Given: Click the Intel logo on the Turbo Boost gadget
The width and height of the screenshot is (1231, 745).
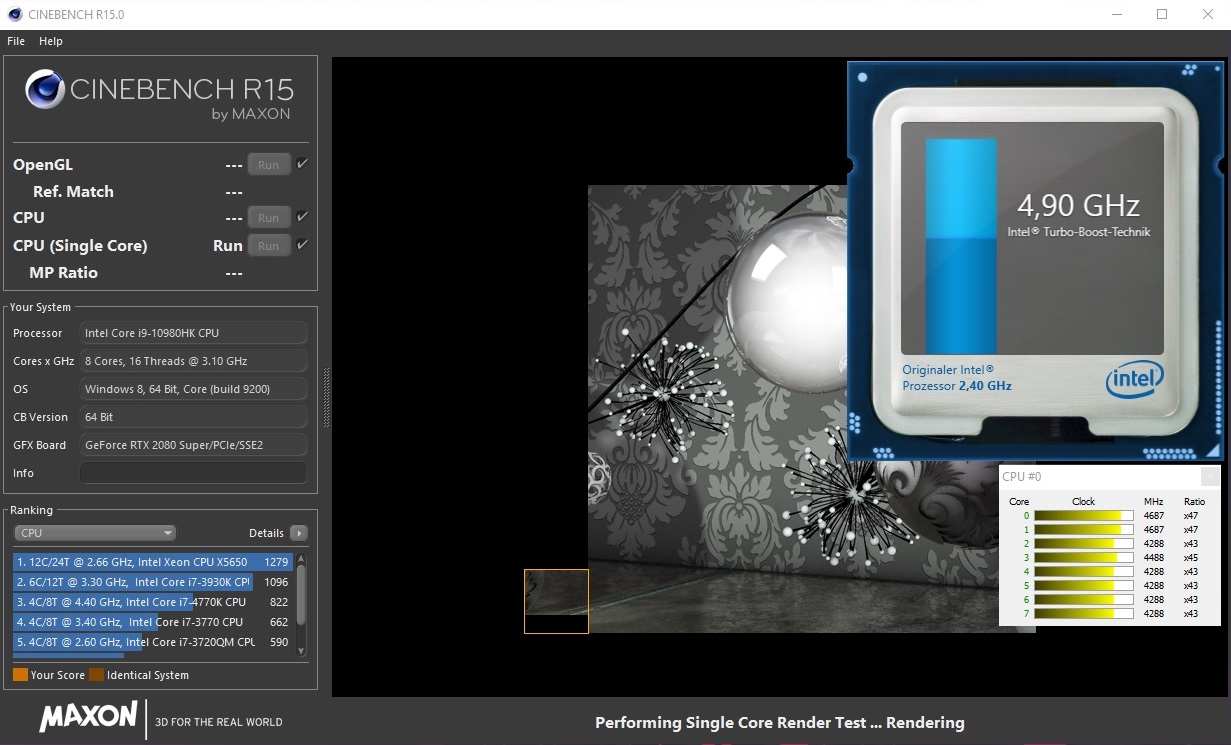Looking at the screenshot, I should coord(1135,379).
